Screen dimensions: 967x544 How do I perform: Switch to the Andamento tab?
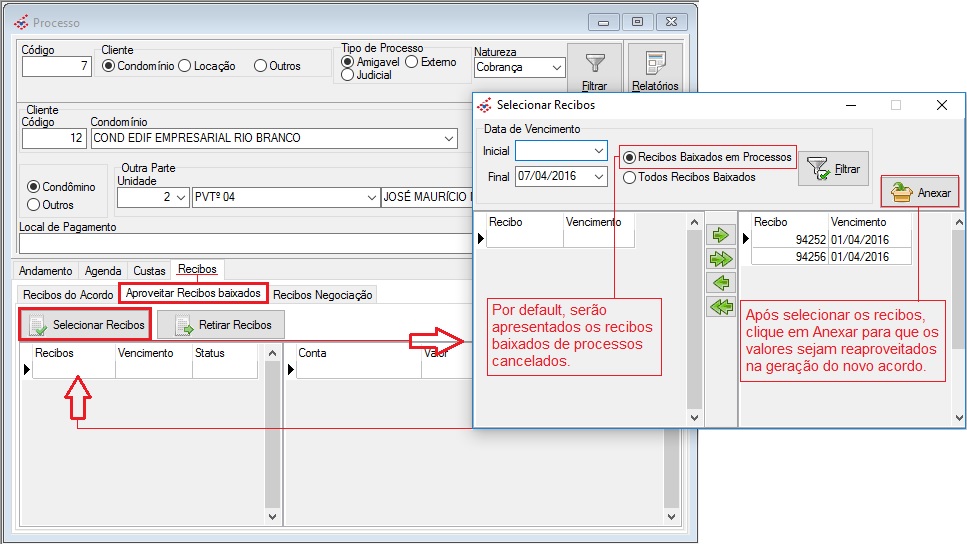(46, 271)
